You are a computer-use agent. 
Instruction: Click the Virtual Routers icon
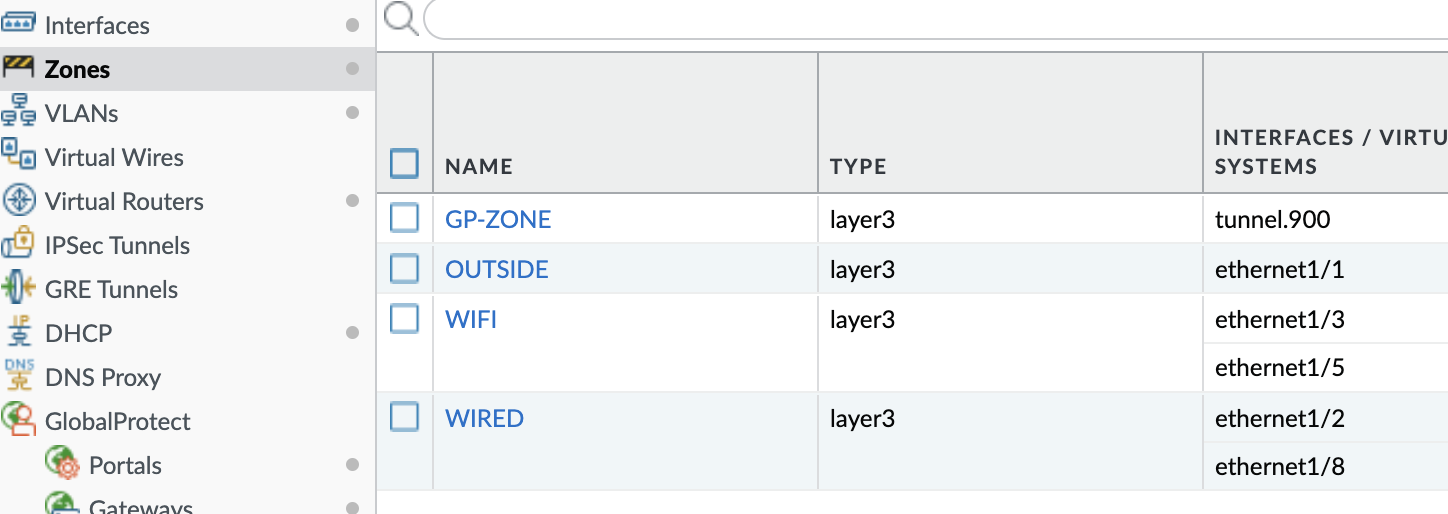click(x=19, y=201)
